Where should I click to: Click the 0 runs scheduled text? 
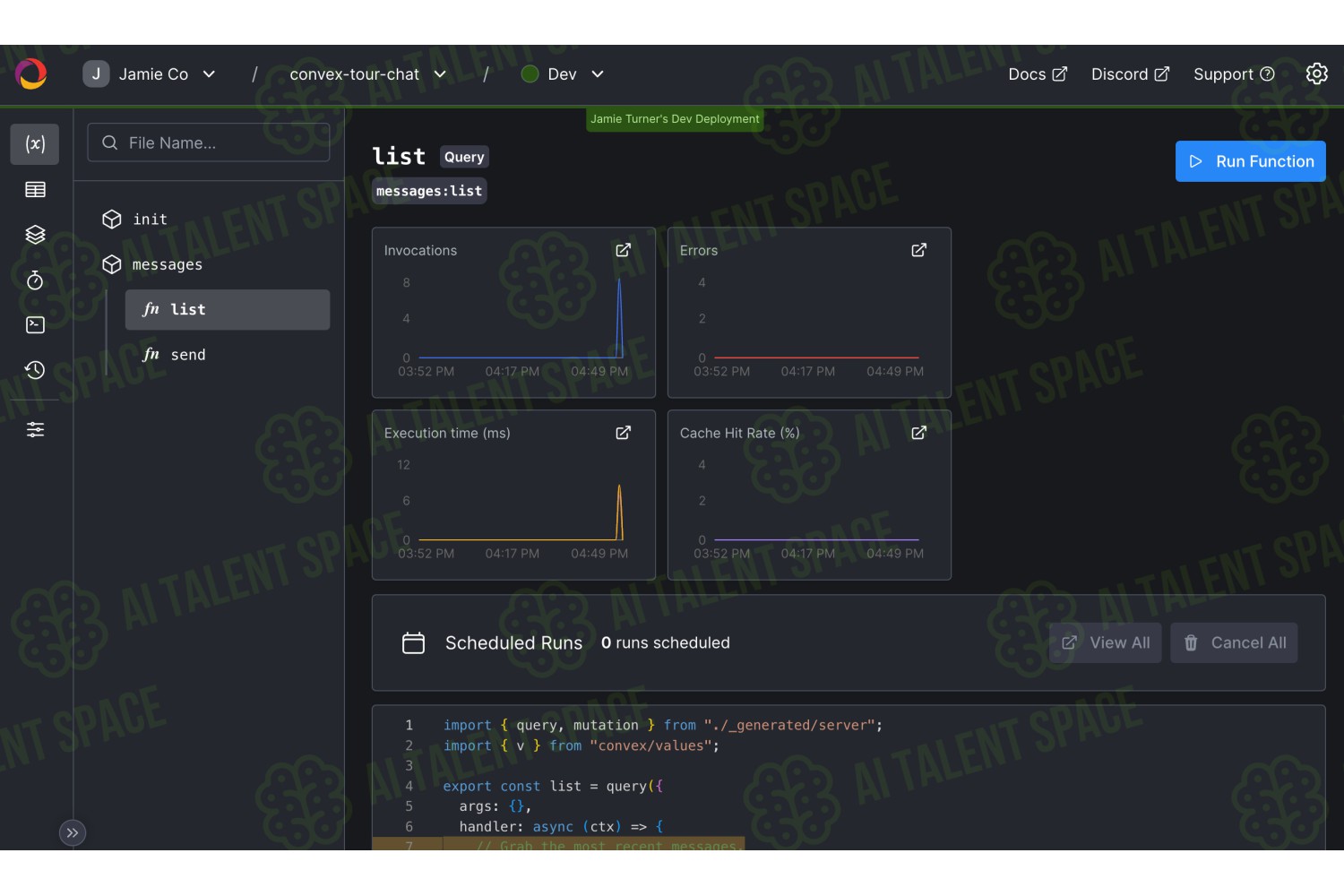(665, 643)
